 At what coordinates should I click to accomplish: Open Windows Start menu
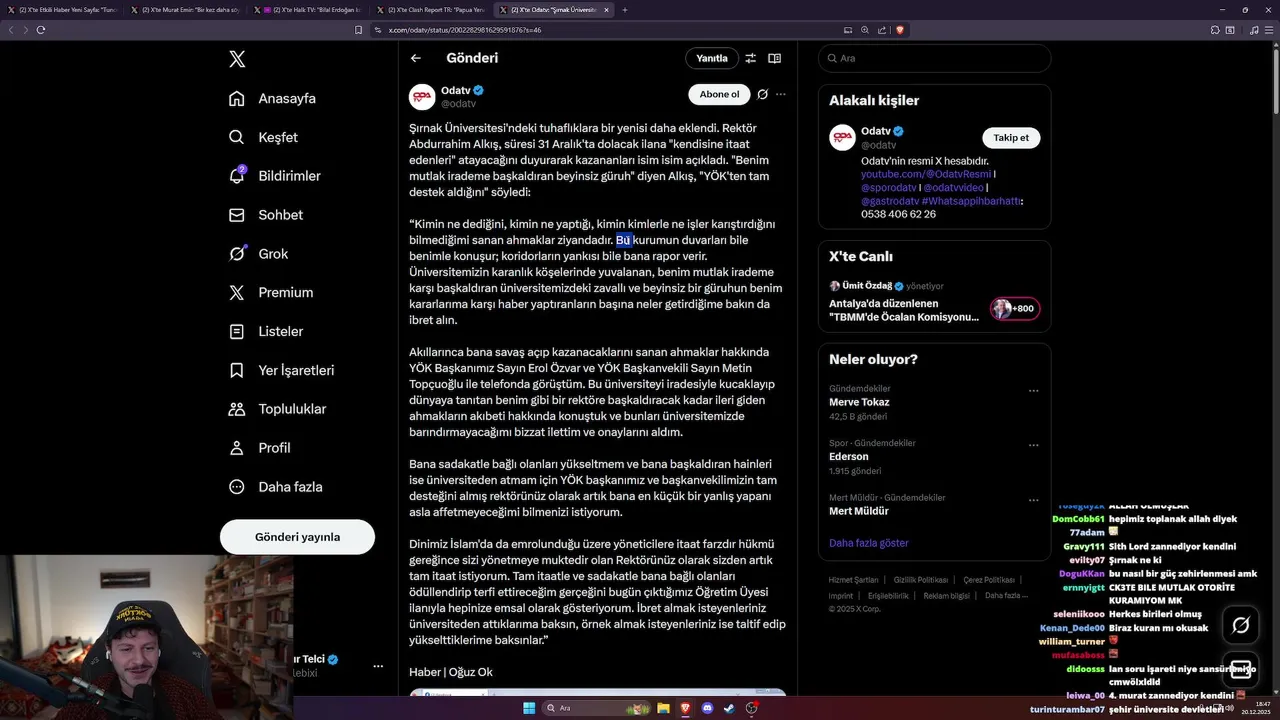(529, 708)
